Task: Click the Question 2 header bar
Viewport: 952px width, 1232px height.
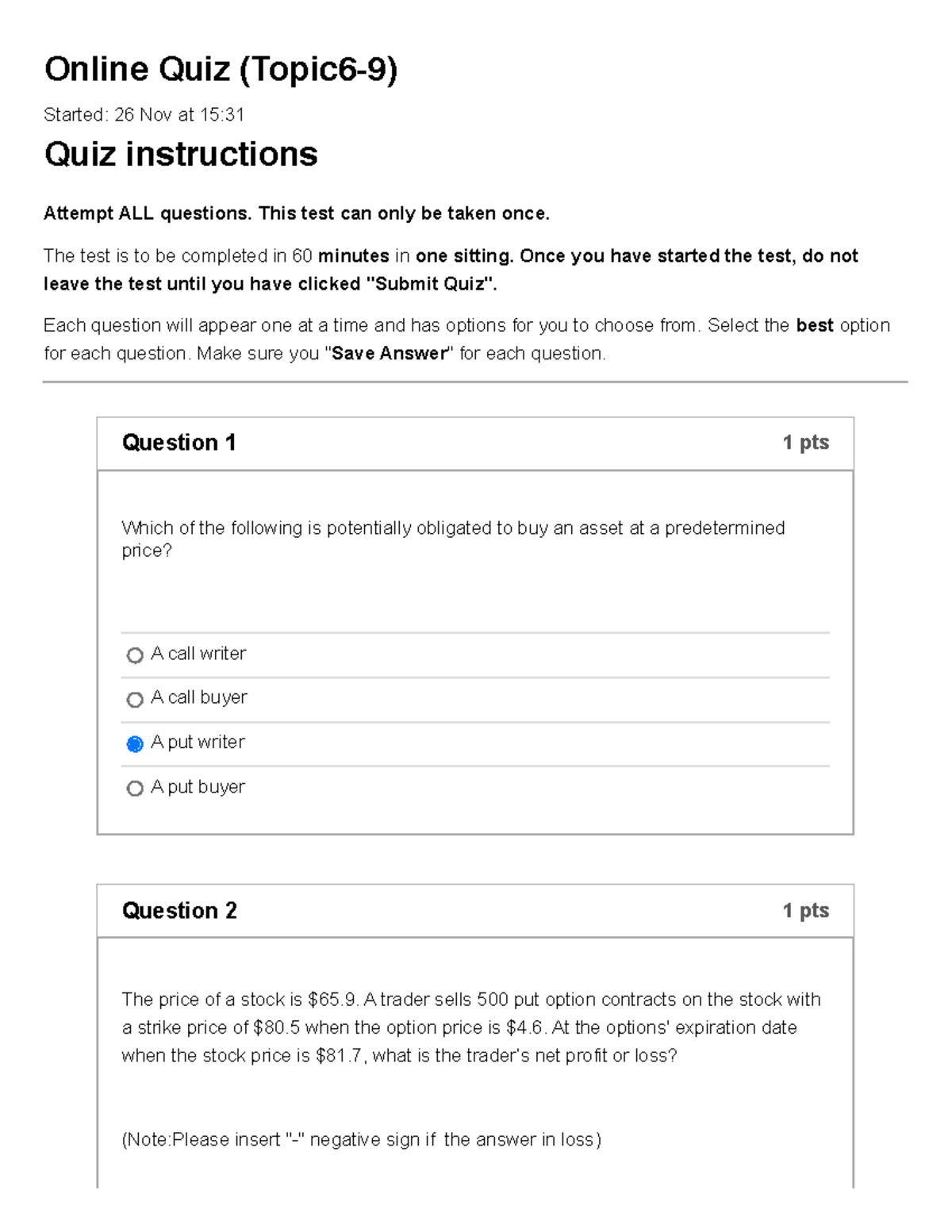Action: point(476,910)
